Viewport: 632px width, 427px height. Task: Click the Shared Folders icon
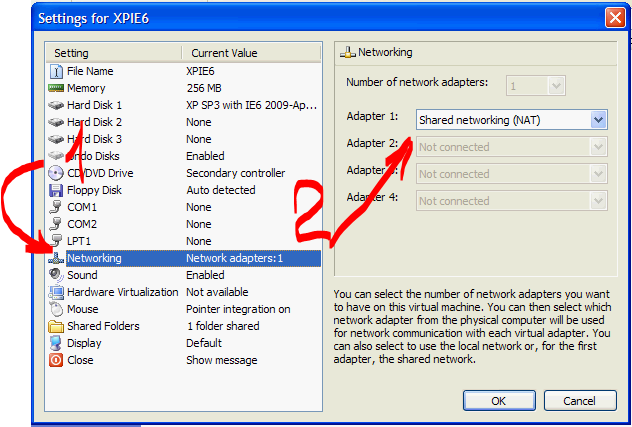point(56,326)
